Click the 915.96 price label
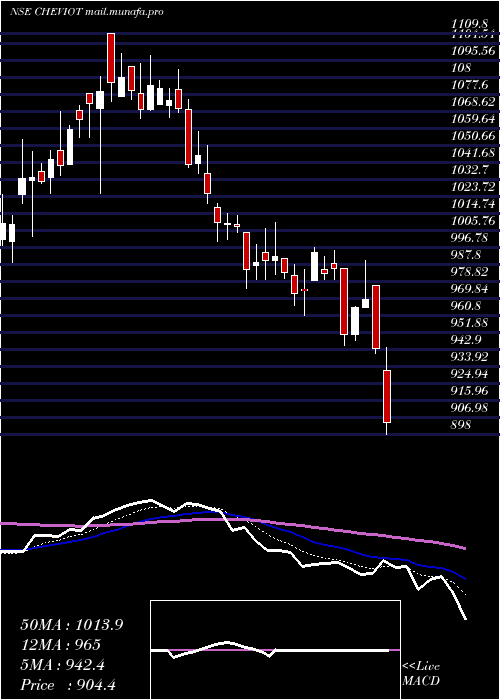The width and height of the screenshot is (500, 700). click(470, 390)
